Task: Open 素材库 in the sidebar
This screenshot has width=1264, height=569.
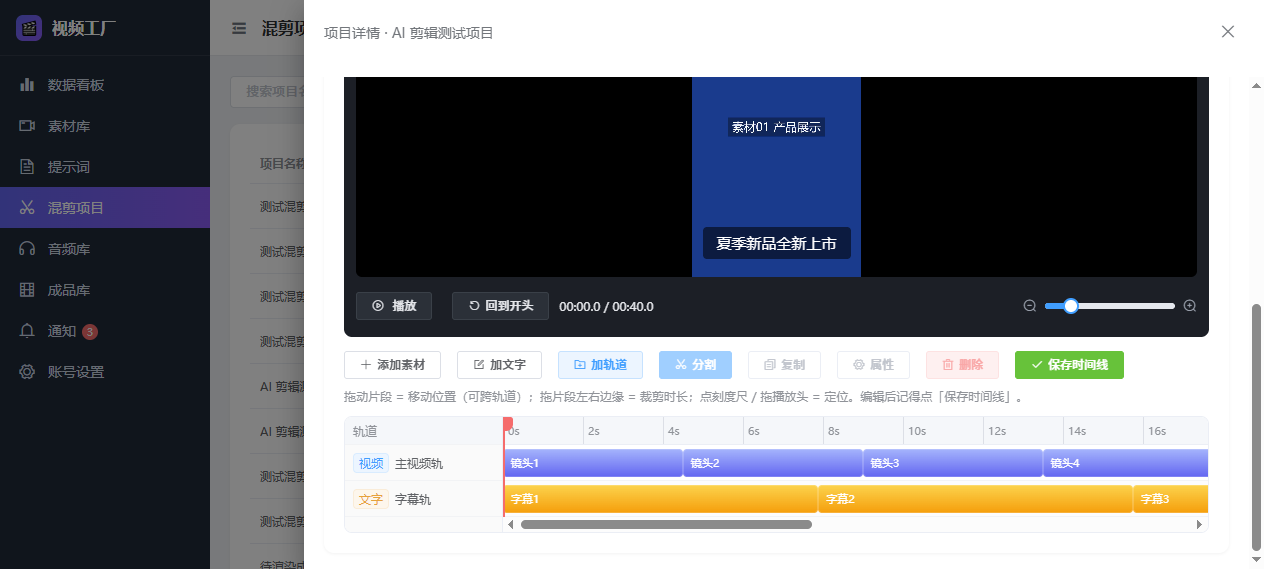Action: click(x=105, y=126)
